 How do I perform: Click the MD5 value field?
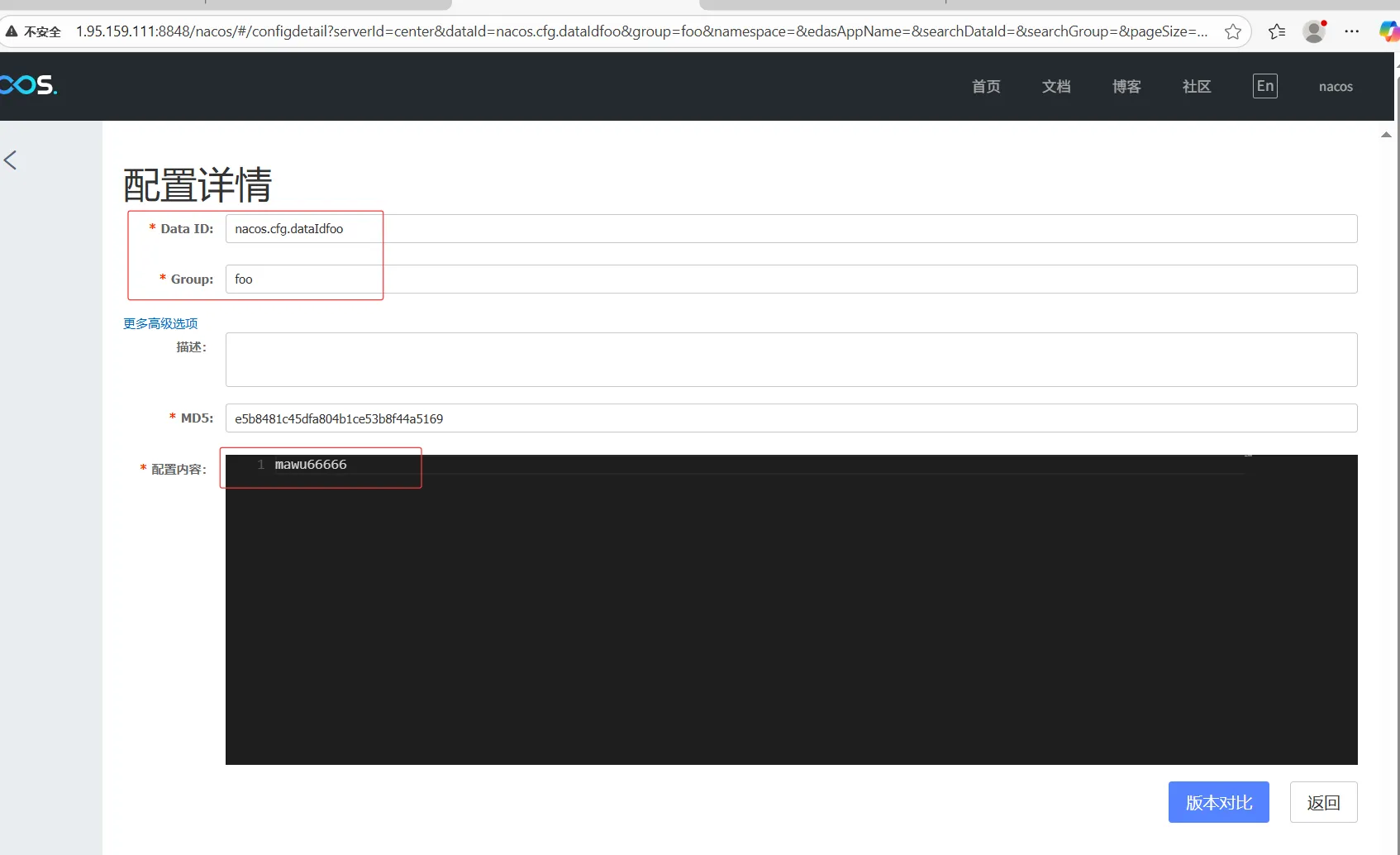(791, 418)
